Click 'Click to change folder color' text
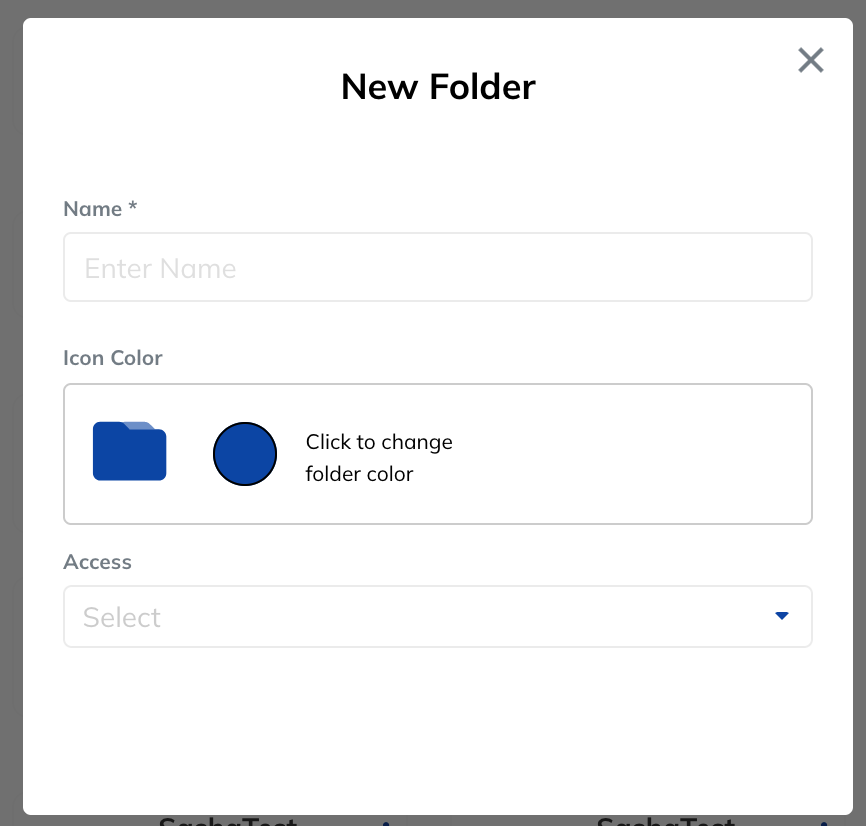 point(379,458)
